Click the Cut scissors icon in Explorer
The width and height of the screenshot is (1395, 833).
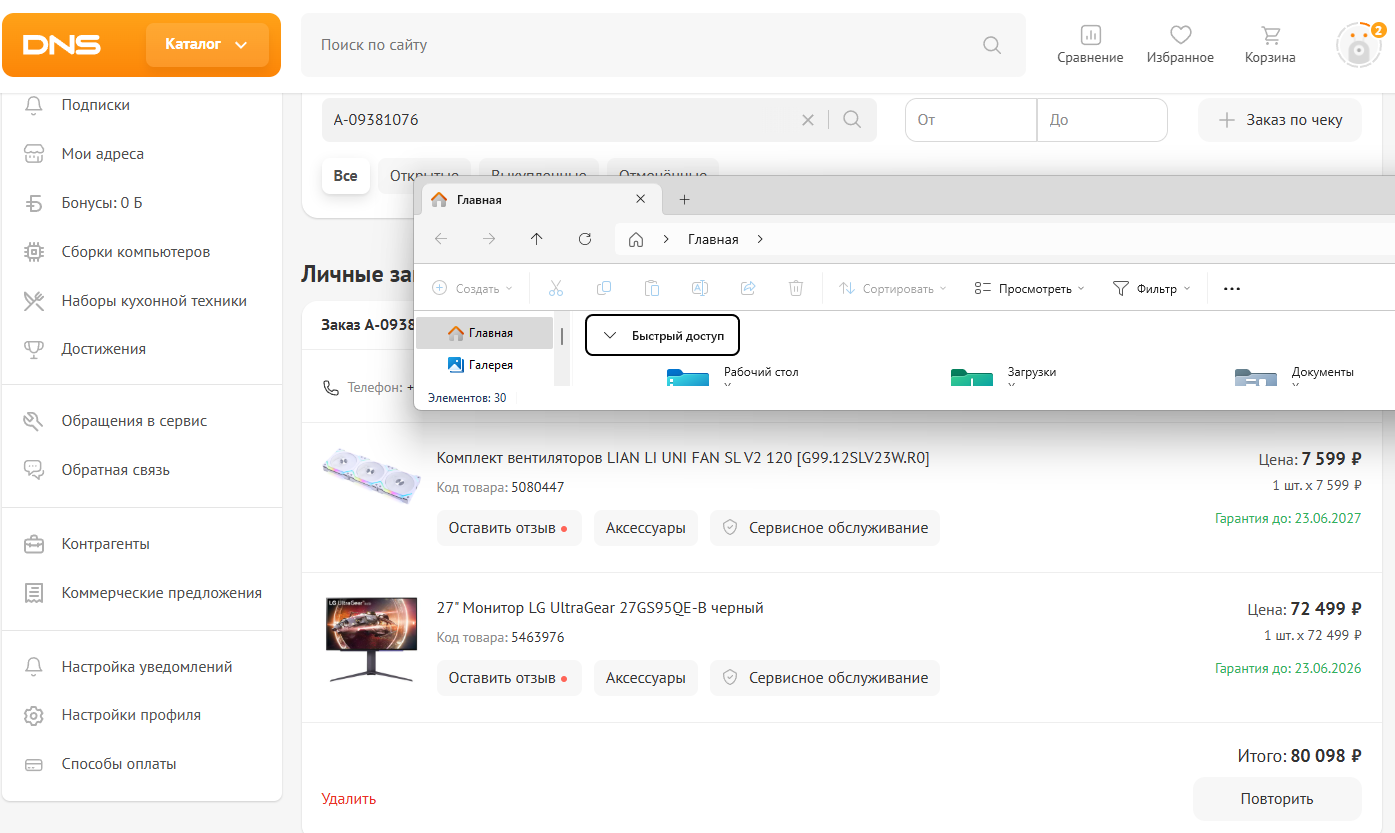coord(556,288)
